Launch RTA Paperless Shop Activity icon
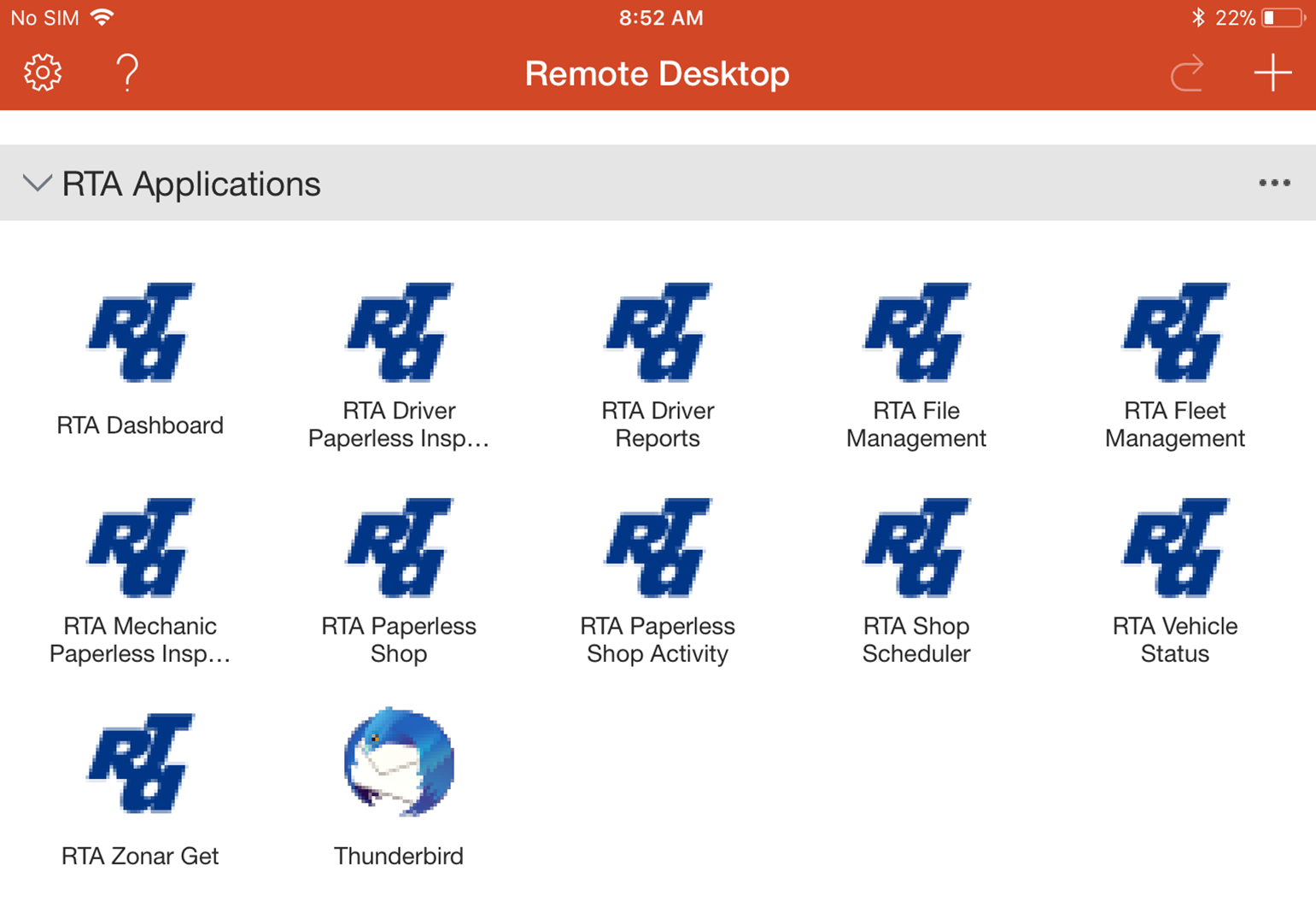Viewport: 1316px width, 913px height. point(658,548)
